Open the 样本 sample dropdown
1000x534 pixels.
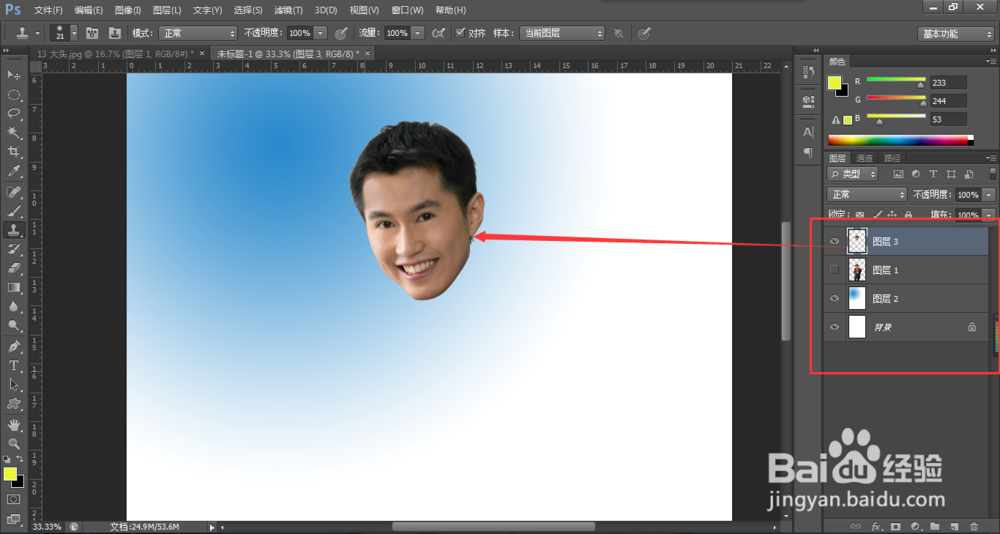562,33
